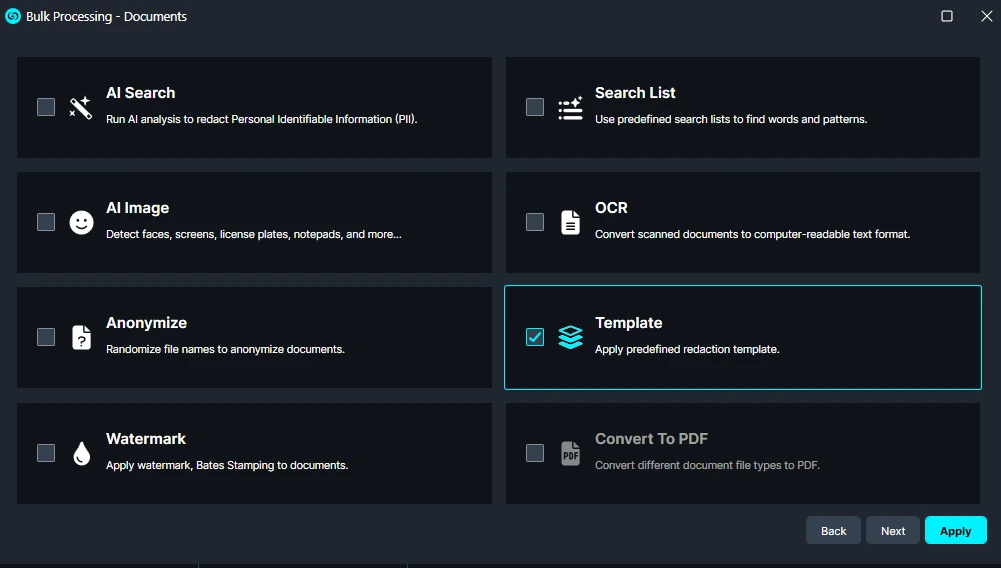Click the 'Watermark' heading
Viewport: 1001px width, 568px height.
146,439
